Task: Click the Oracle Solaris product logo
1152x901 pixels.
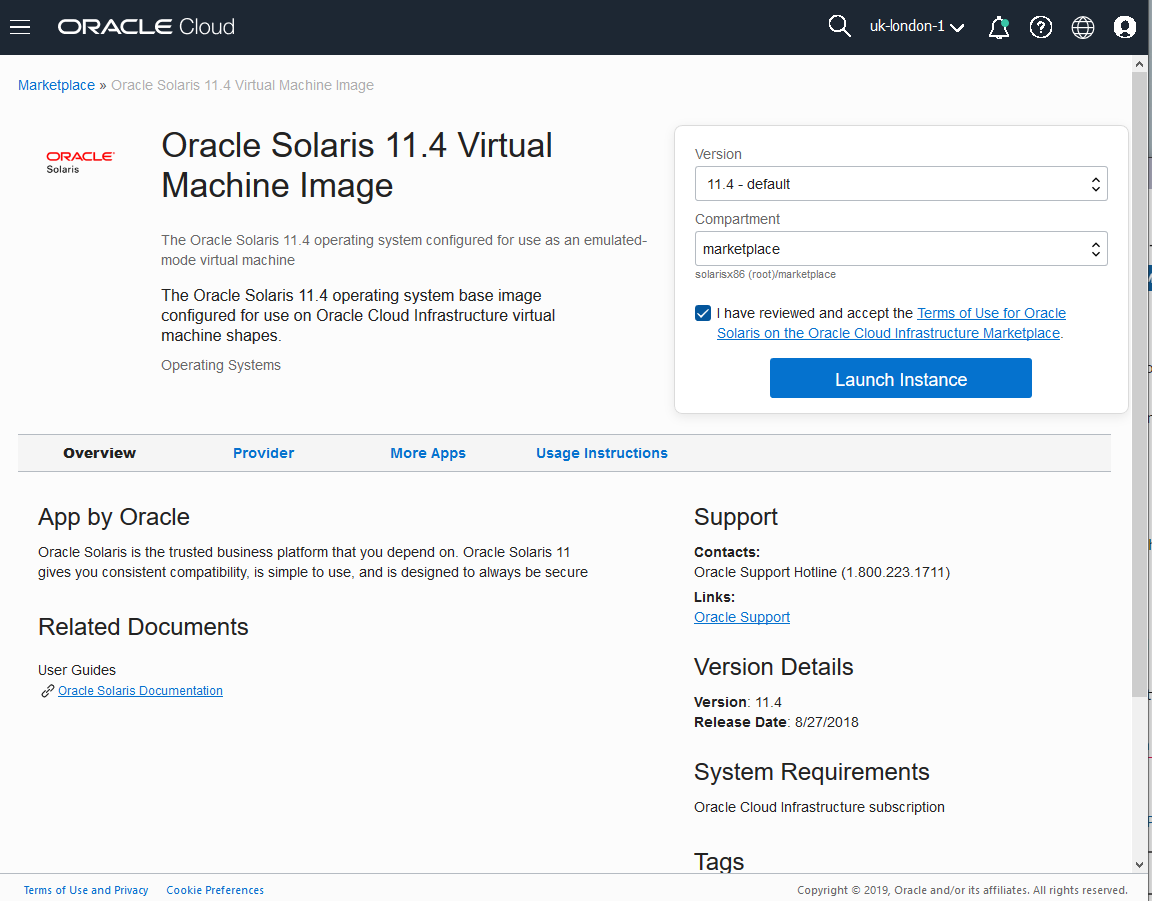Action: (80, 162)
